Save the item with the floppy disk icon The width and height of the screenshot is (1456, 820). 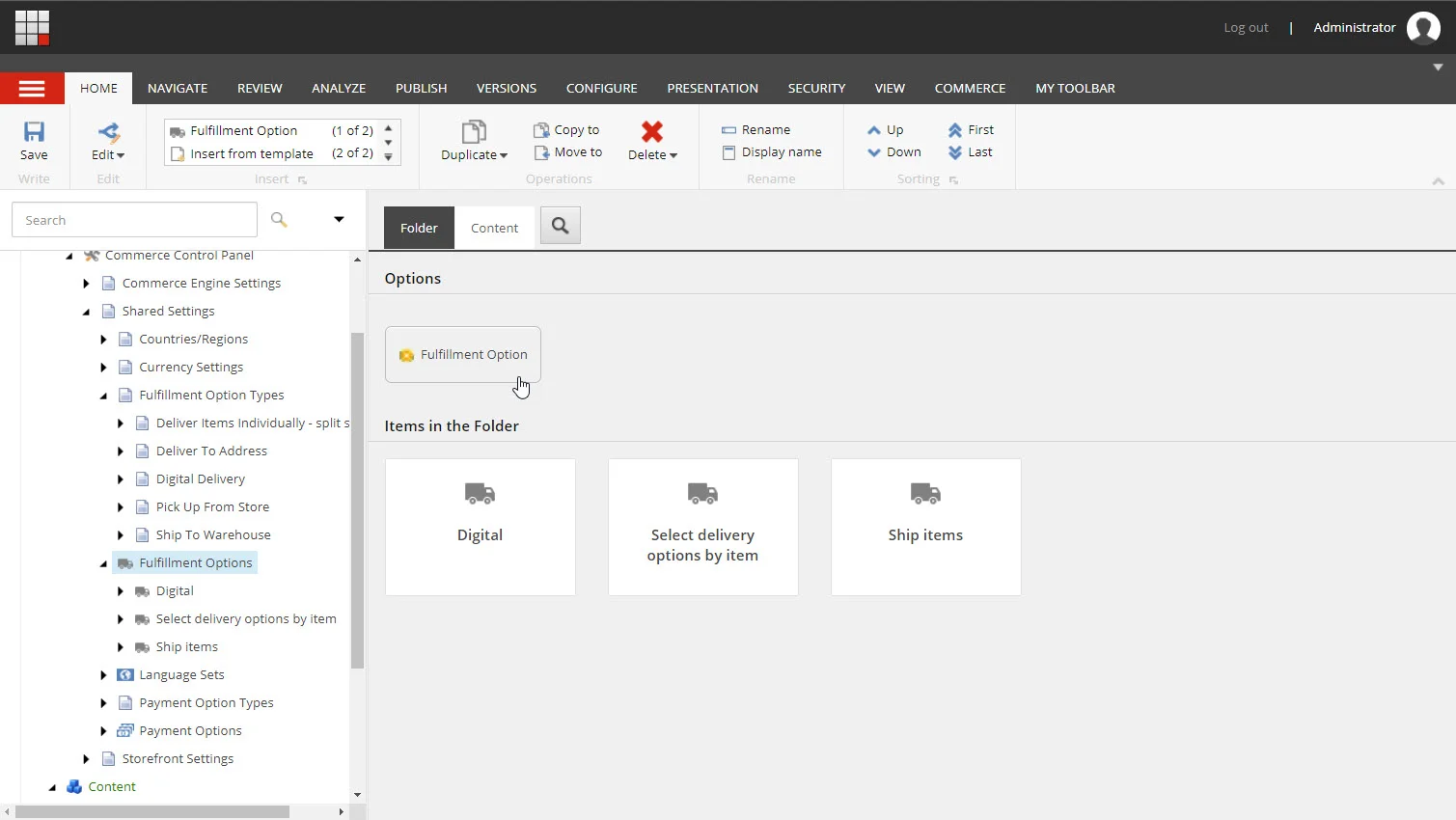pyautogui.click(x=34, y=132)
